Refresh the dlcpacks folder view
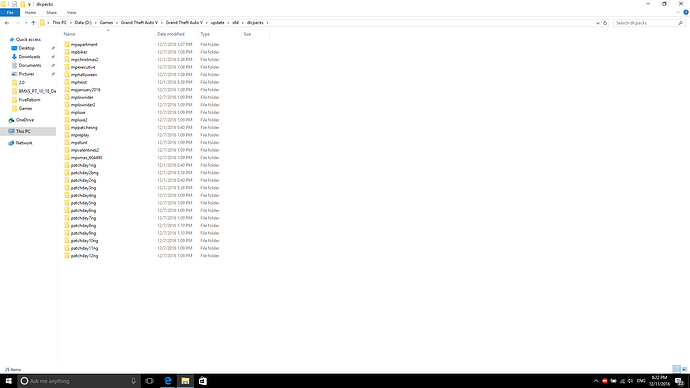The image size is (690, 388). (605, 23)
